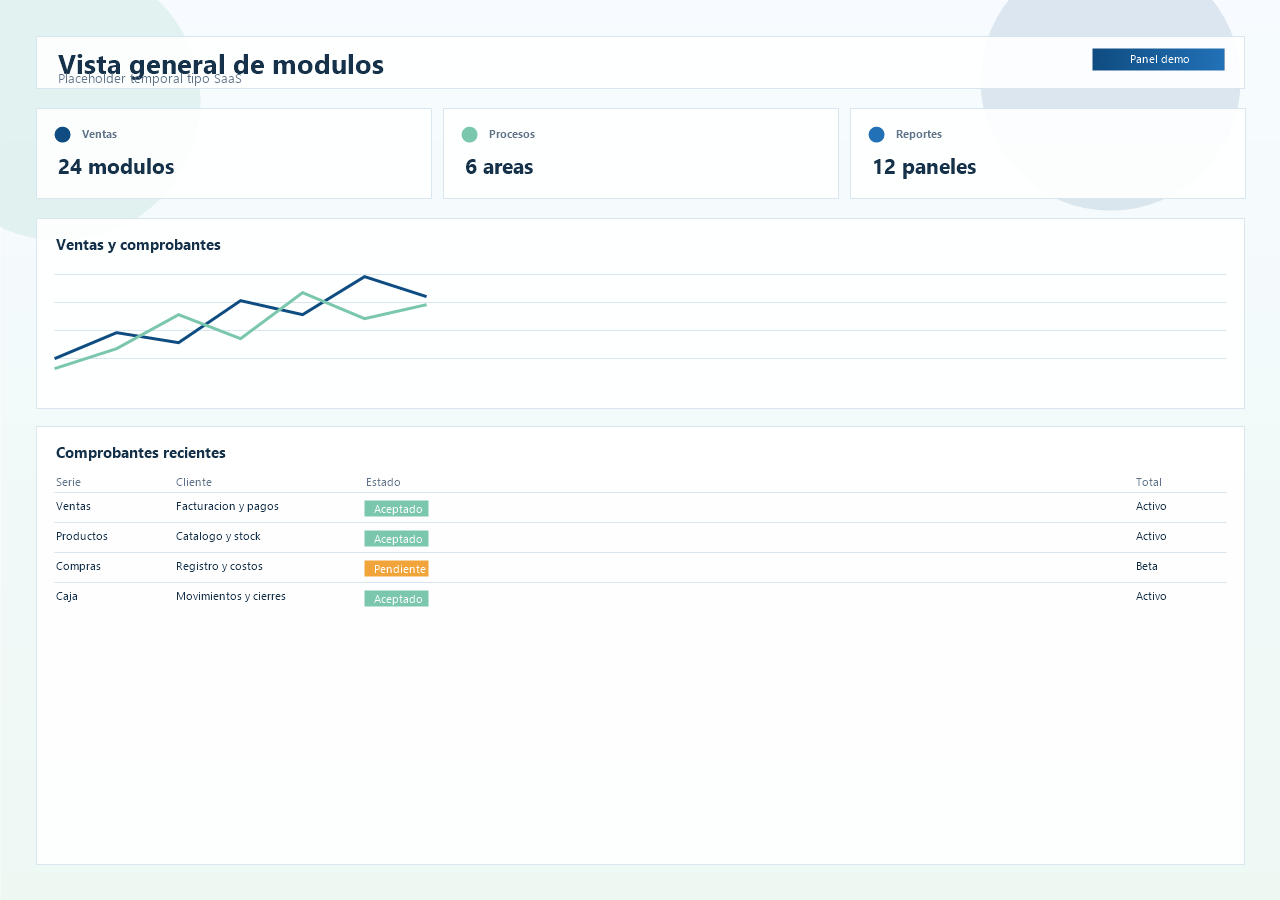Click the Total column header
1280x900 pixels.
(x=1149, y=482)
